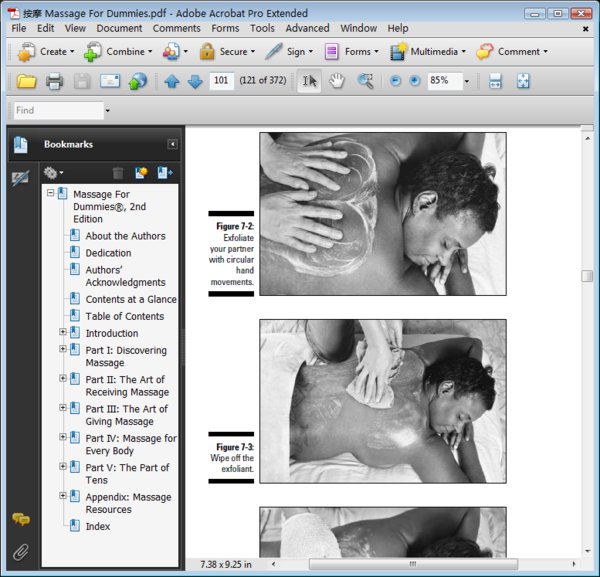600x577 pixels.
Task: Open the Document menu
Action: [119, 28]
